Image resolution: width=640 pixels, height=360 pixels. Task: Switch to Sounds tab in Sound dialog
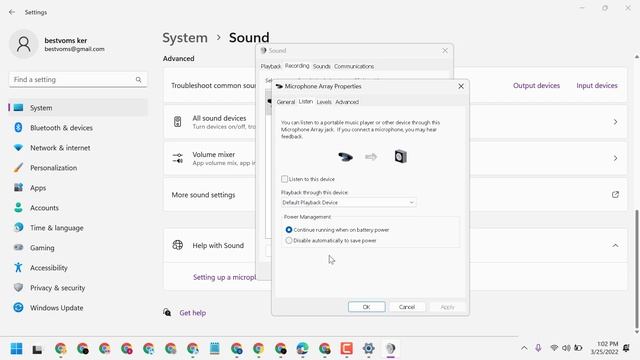tap(322, 66)
